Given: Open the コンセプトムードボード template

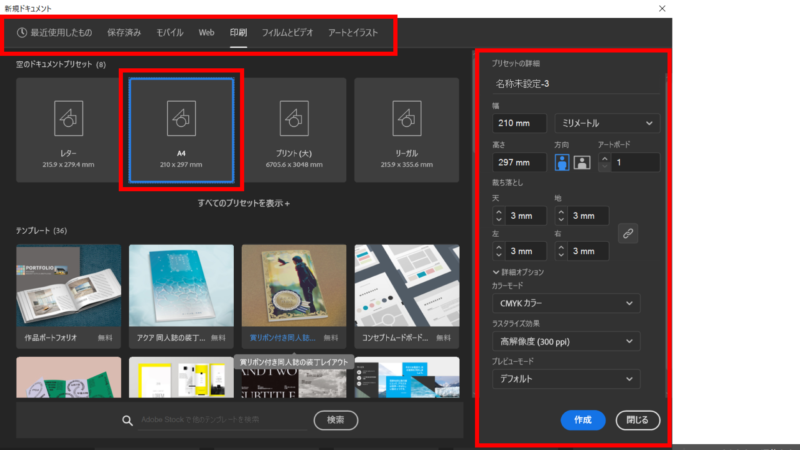Looking at the screenshot, I should click(x=407, y=296).
